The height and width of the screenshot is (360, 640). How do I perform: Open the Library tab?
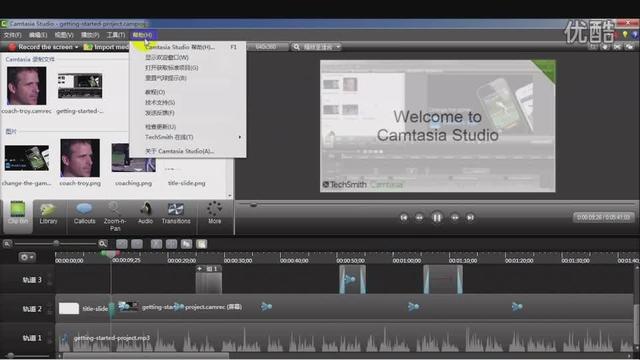point(48,214)
